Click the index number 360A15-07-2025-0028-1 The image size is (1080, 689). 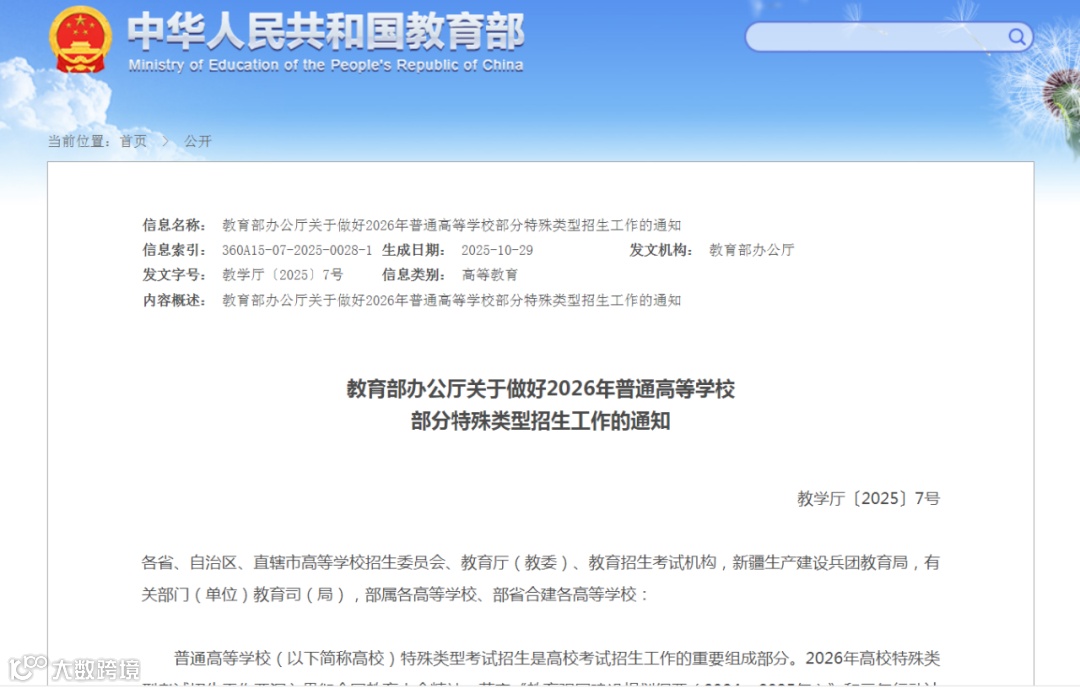297,250
